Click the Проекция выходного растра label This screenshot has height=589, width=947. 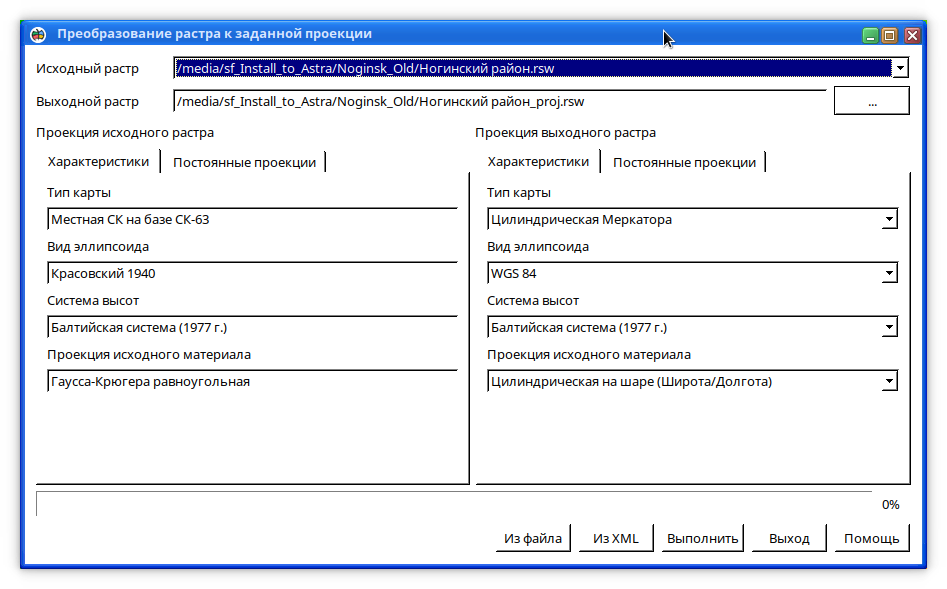565,132
